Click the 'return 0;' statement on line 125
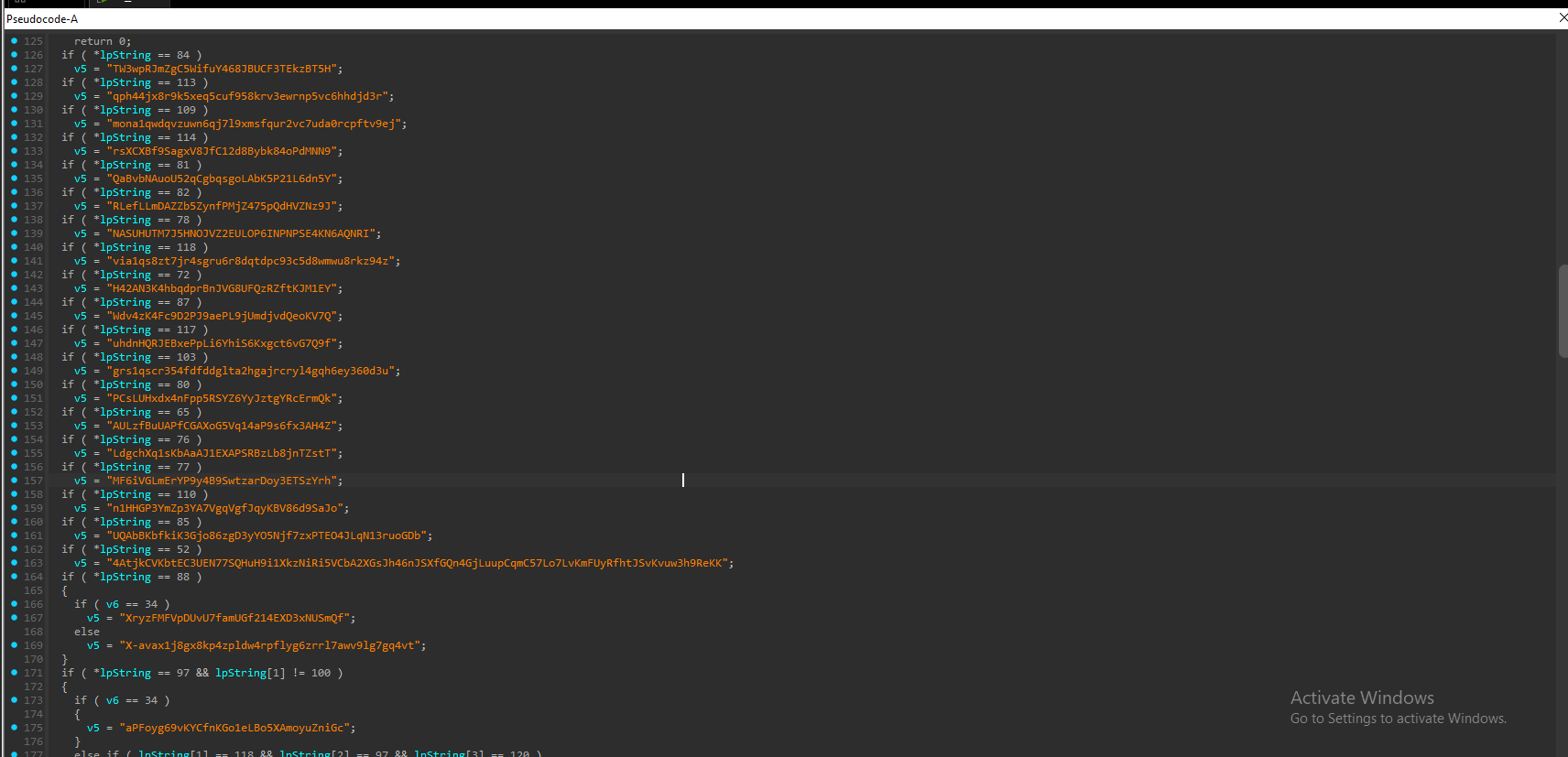1568x757 pixels. pyautogui.click(x=103, y=41)
